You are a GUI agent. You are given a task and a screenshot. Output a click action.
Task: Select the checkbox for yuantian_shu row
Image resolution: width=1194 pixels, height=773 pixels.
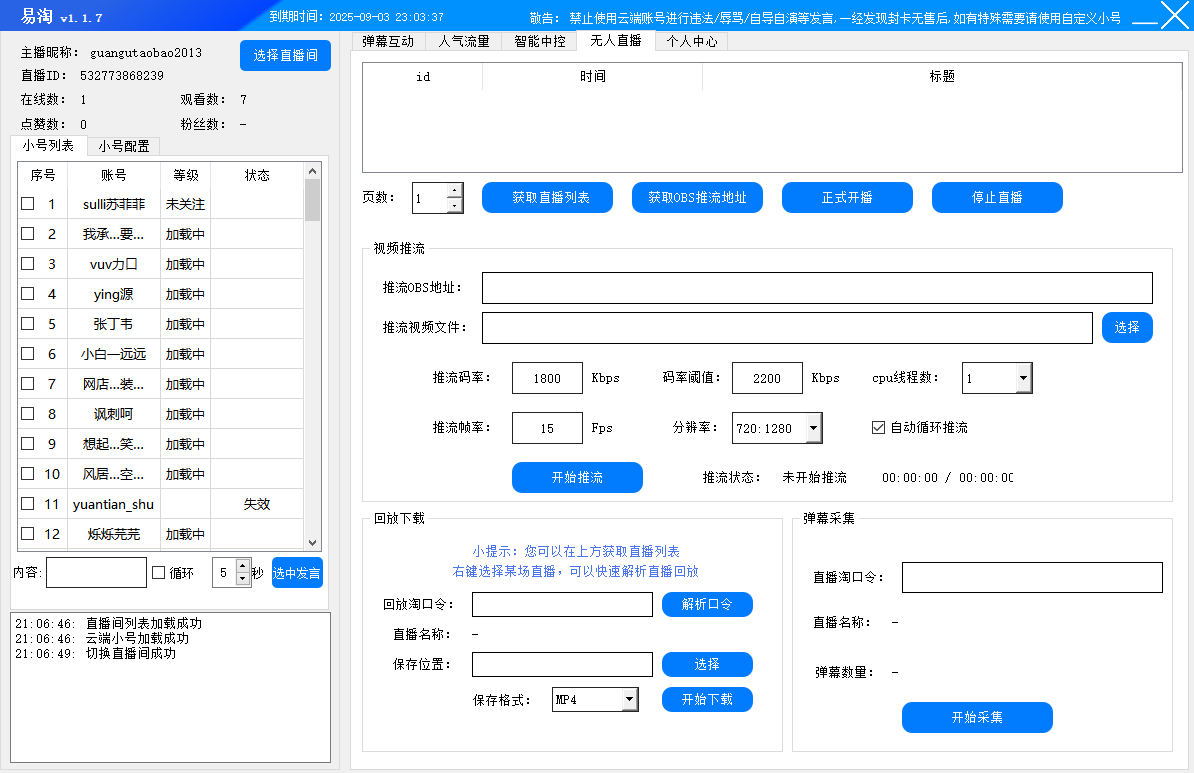coord(28,504)
